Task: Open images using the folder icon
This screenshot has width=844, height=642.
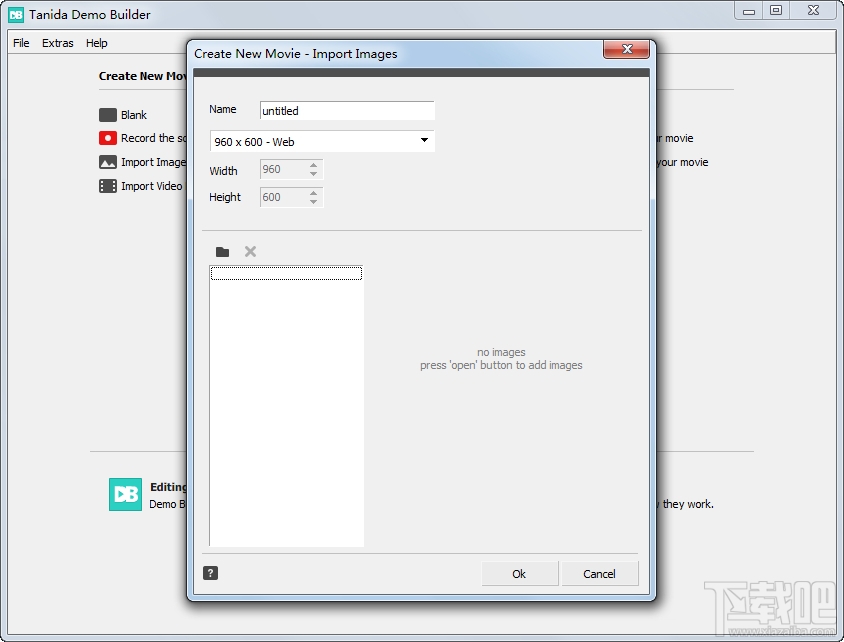Action: pos(222,251)
